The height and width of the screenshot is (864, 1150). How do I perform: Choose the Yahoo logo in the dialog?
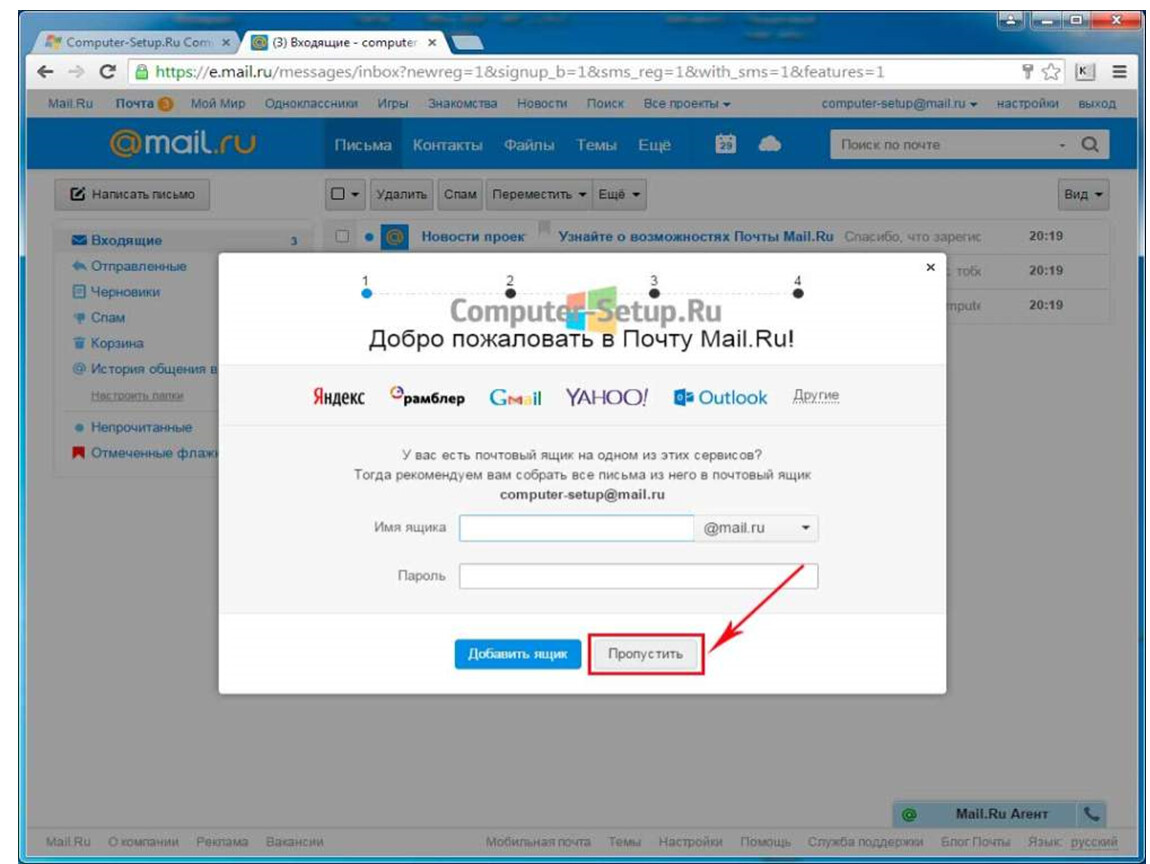pos(606,397)
